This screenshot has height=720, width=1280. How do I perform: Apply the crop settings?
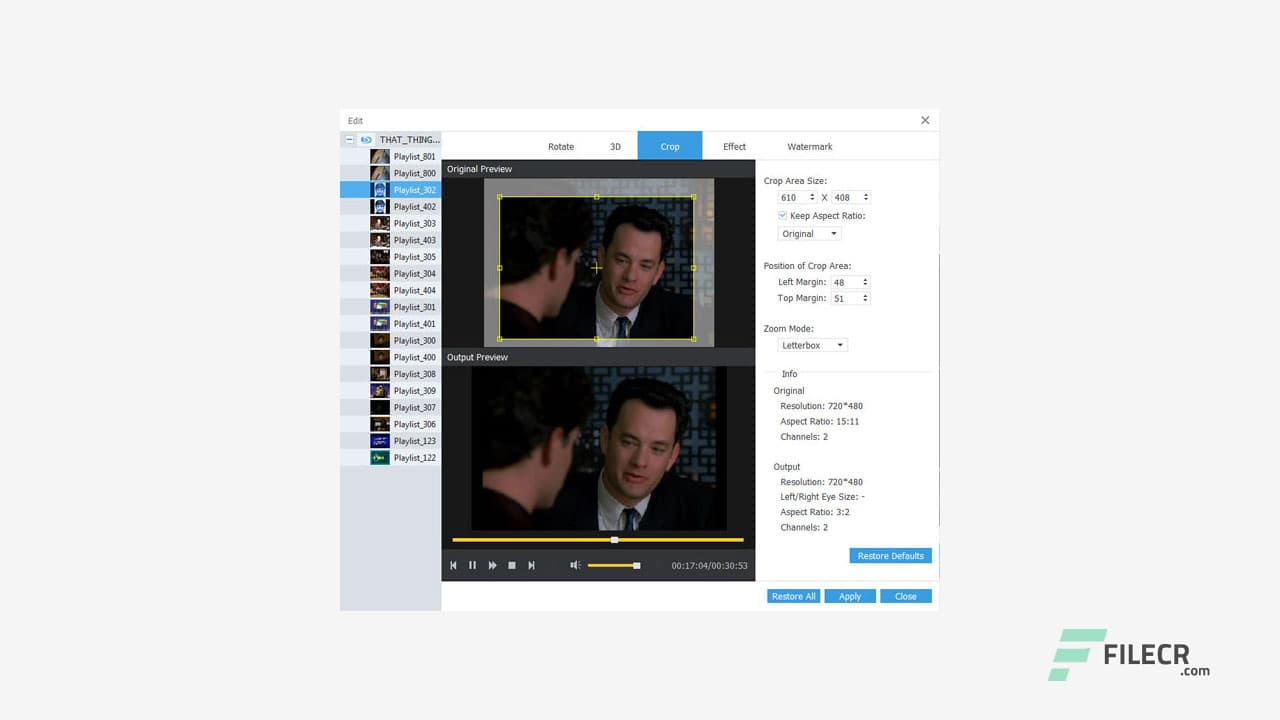(x=849, y=595)
